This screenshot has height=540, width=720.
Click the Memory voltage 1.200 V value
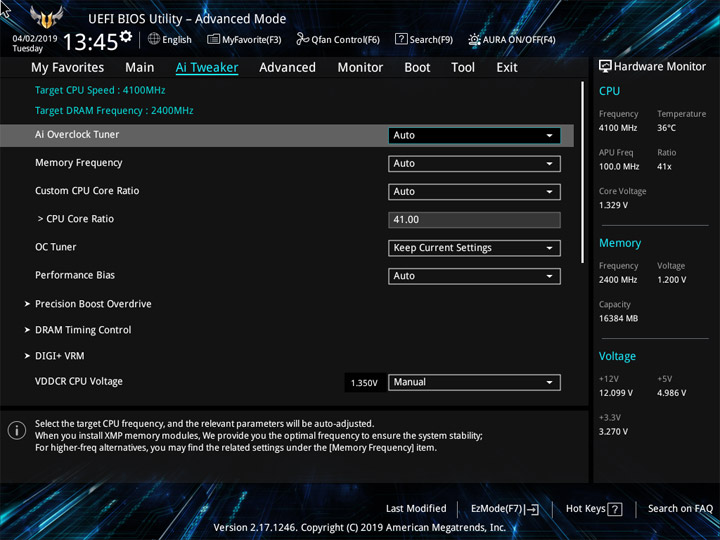671,280
